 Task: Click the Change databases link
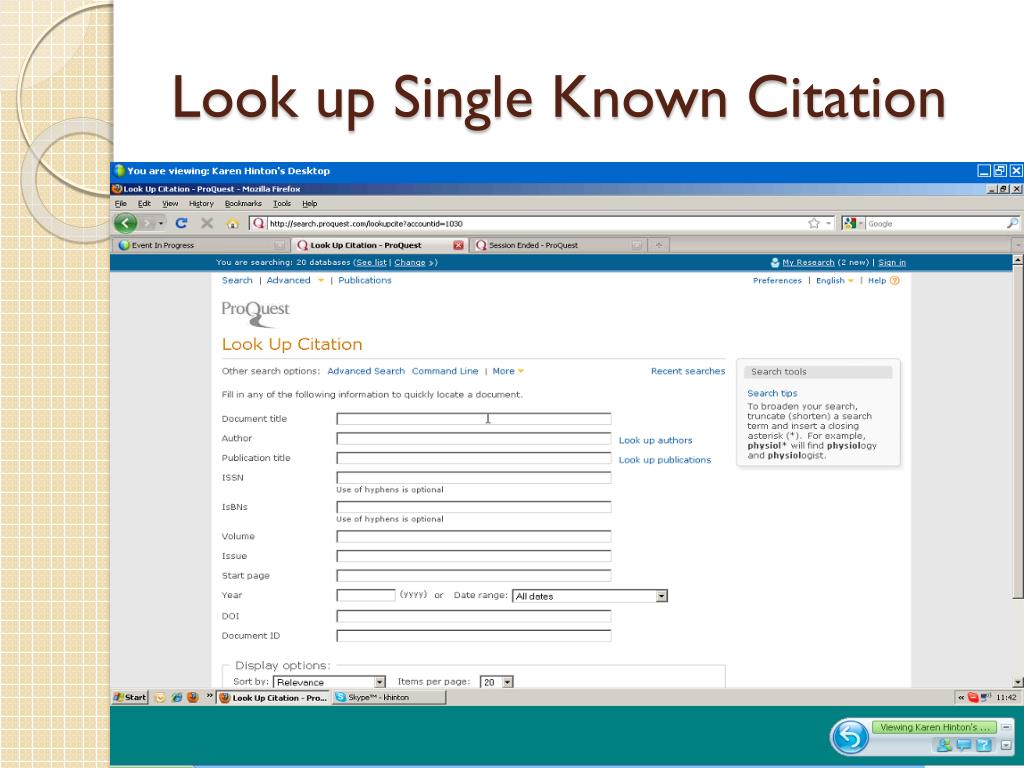(x=409, y=263)
